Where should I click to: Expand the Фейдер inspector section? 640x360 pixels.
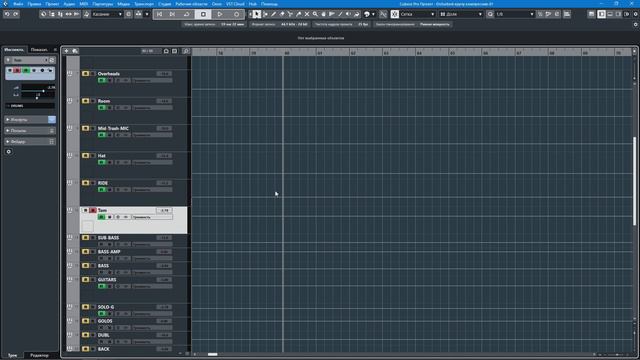pyautogui.click(x=30, y=142)
